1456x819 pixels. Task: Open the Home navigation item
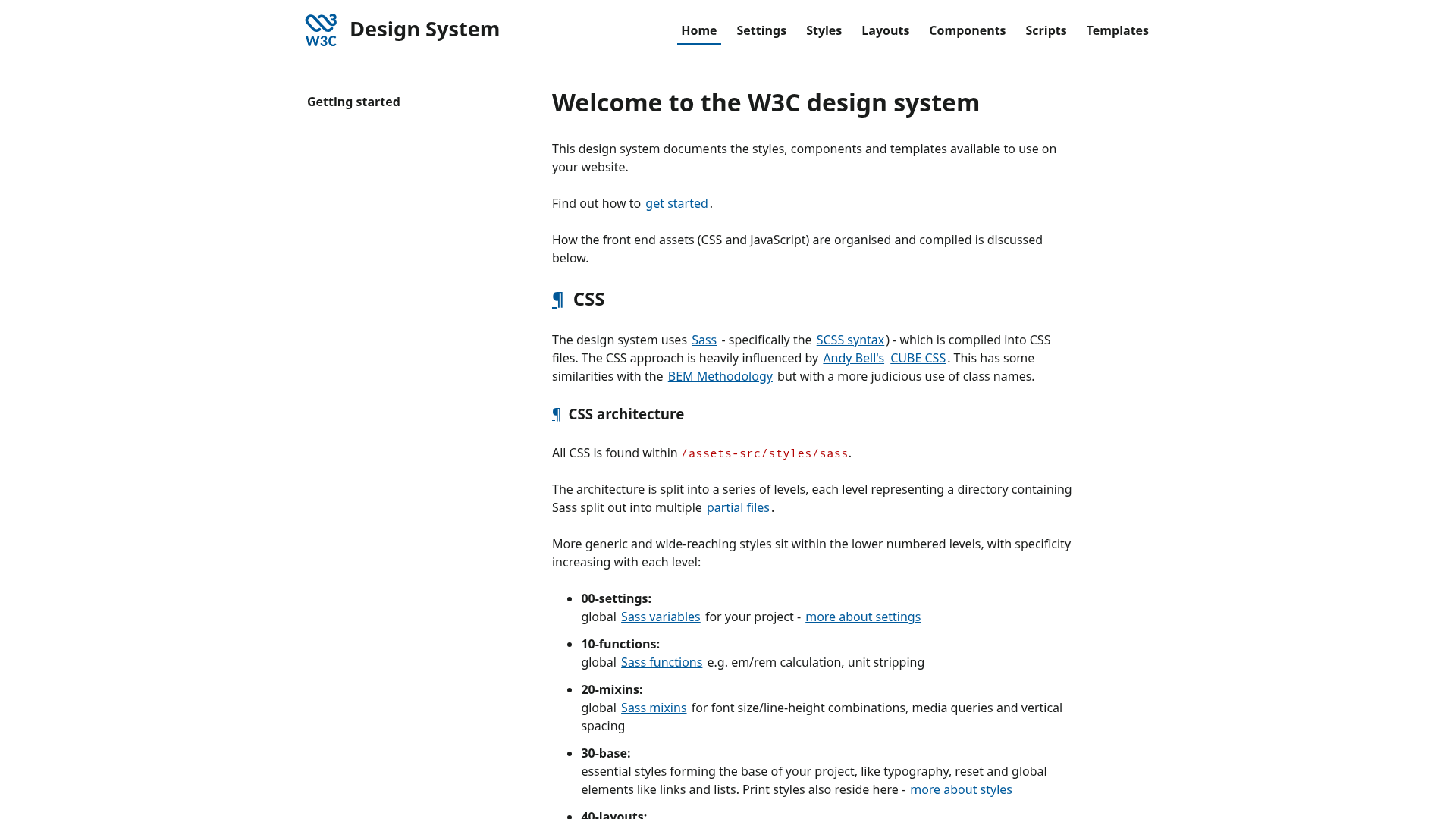(x=698, y=30)
